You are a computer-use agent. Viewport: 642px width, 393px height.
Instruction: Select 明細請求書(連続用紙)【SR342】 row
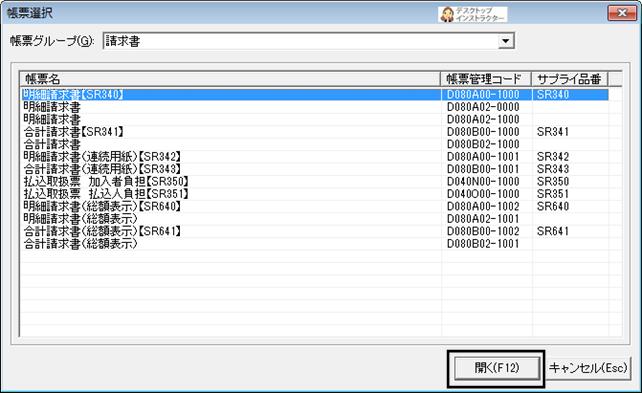click(314, 157)
